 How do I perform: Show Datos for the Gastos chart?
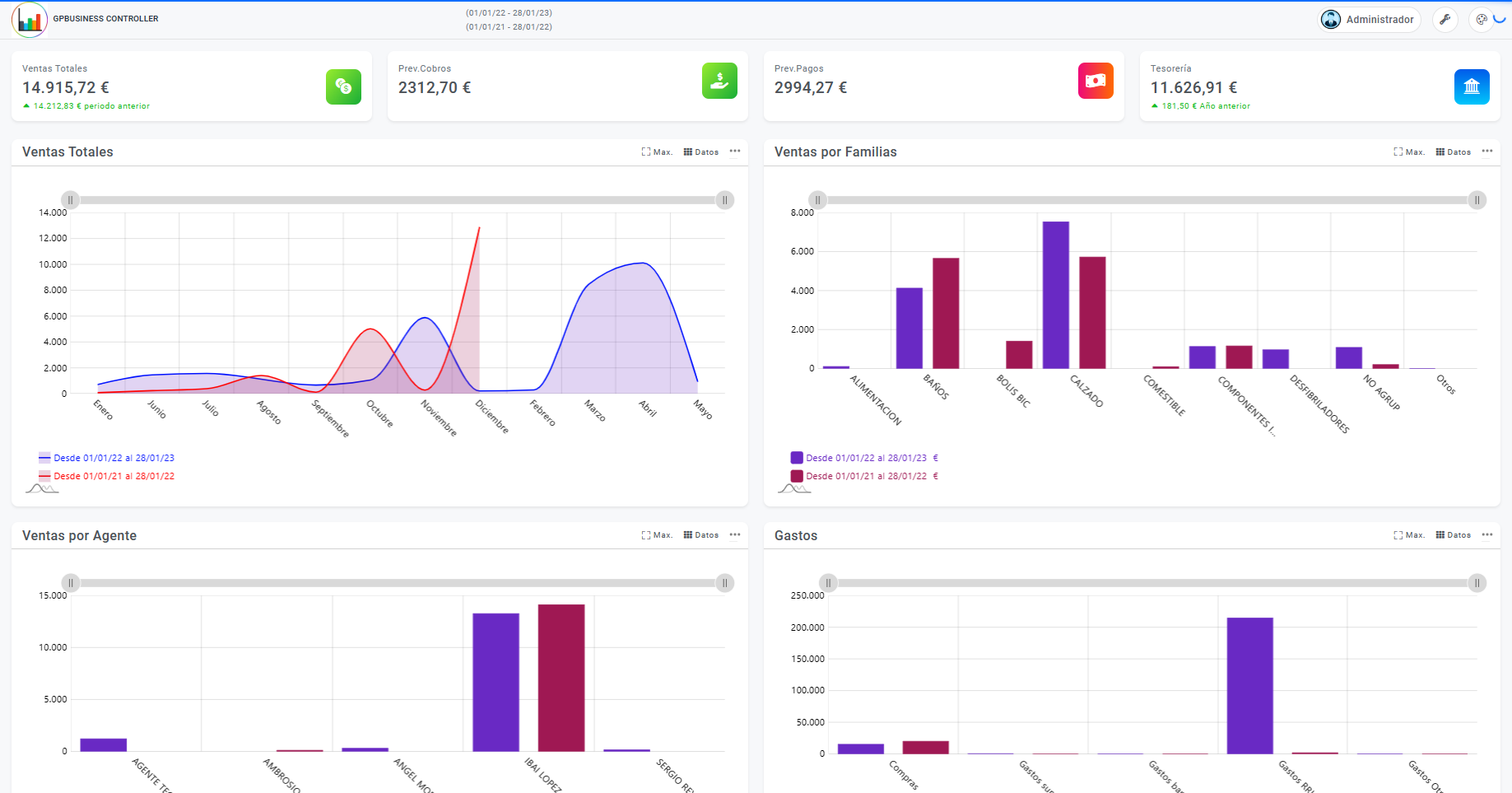pyautogui.click(x=1453, y=535)
